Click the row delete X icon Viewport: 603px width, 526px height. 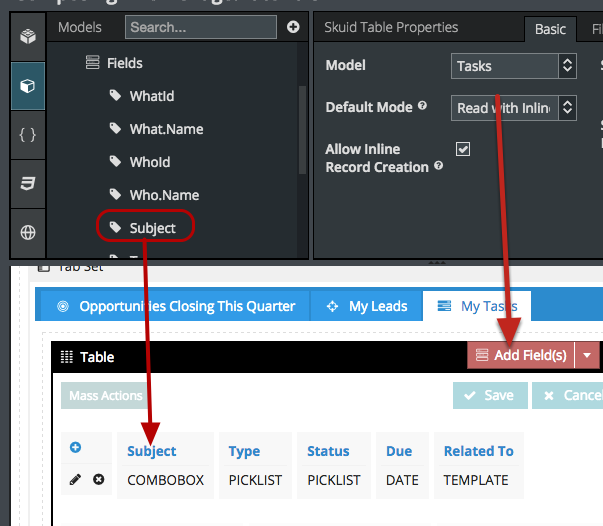99,480
